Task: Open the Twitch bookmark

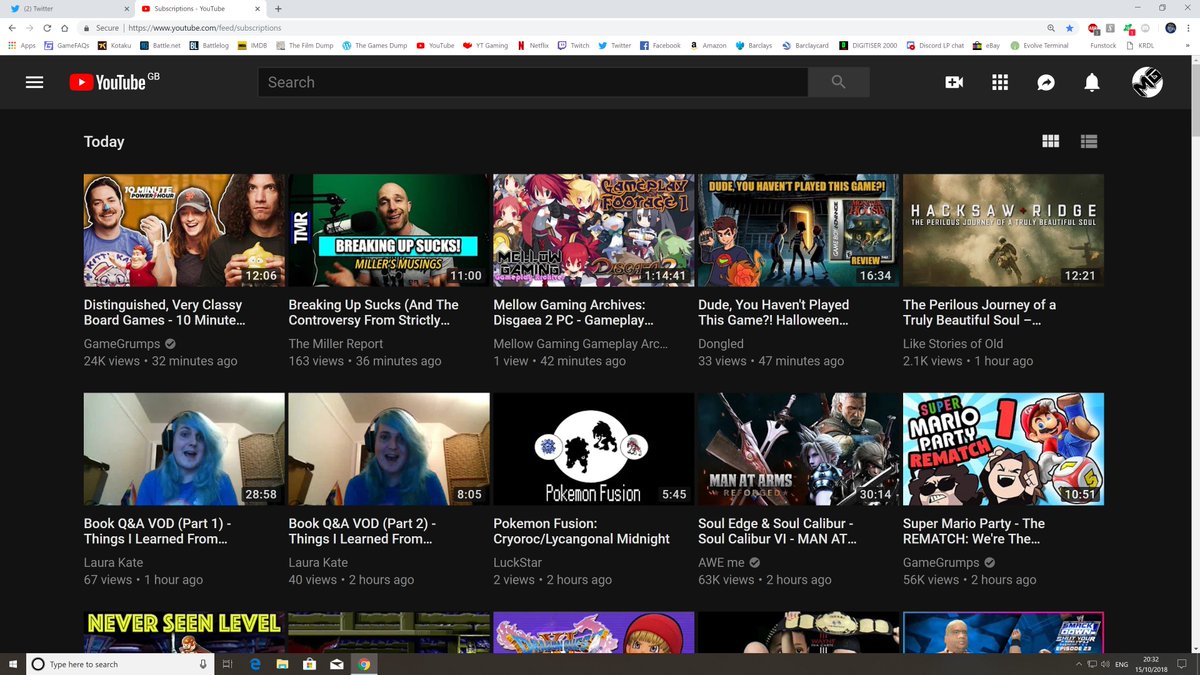Action: pos(574,45)
